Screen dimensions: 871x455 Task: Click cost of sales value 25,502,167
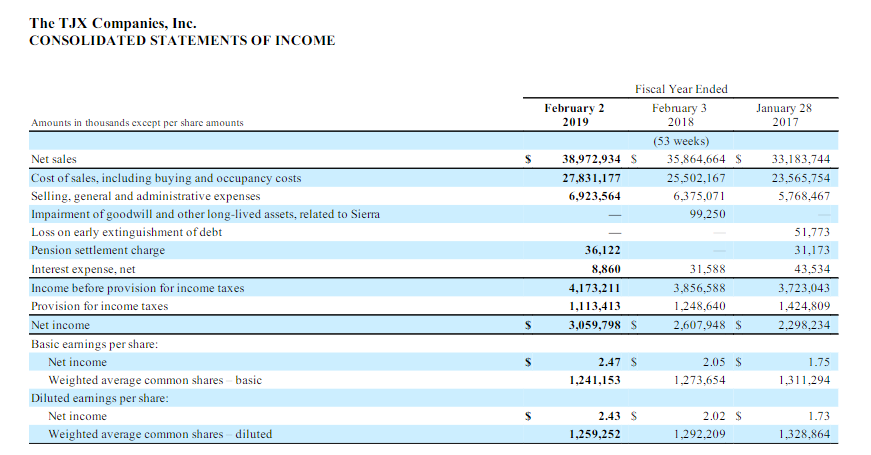696,178
